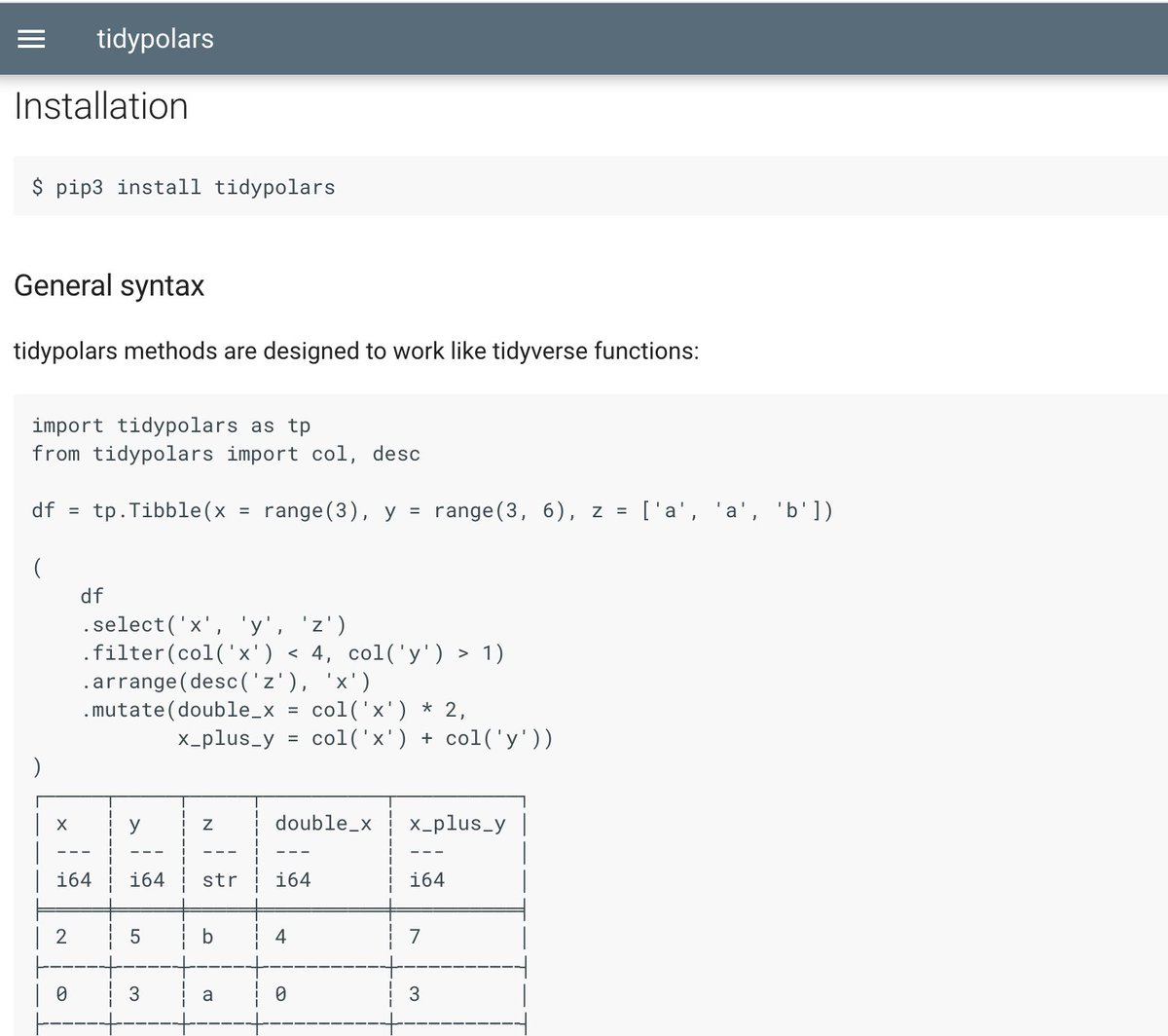Click the x_plus_y = col('x') + col('y') line
Image resolution: width=1168 pixels, height=1036 pixels.
tap(366, 738)
